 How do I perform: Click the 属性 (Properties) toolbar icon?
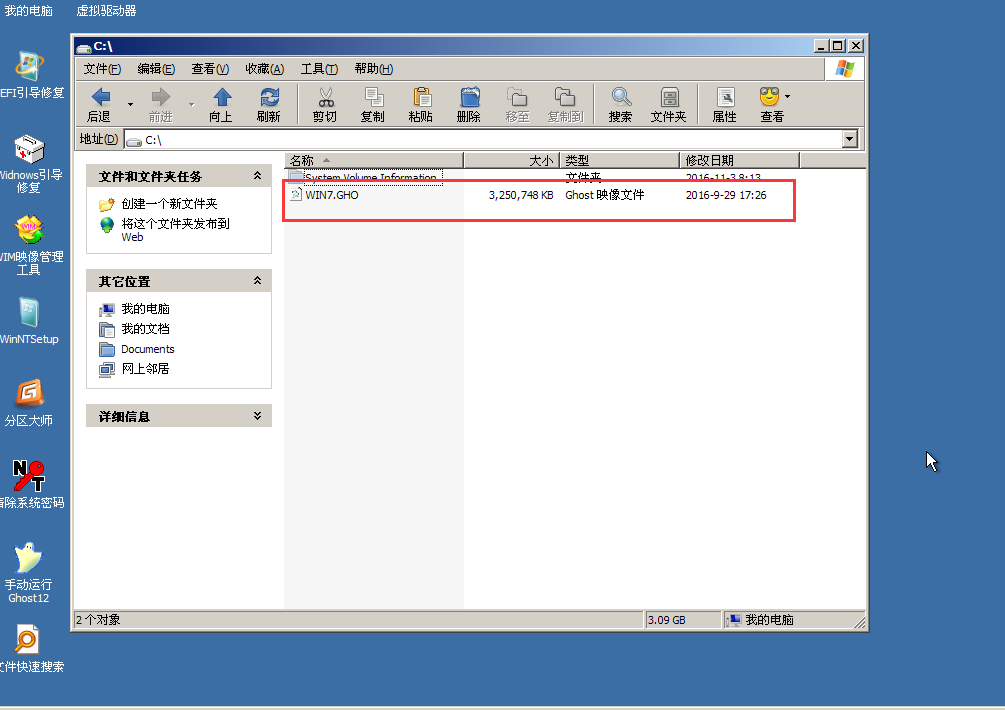click(x=724, y=98)
